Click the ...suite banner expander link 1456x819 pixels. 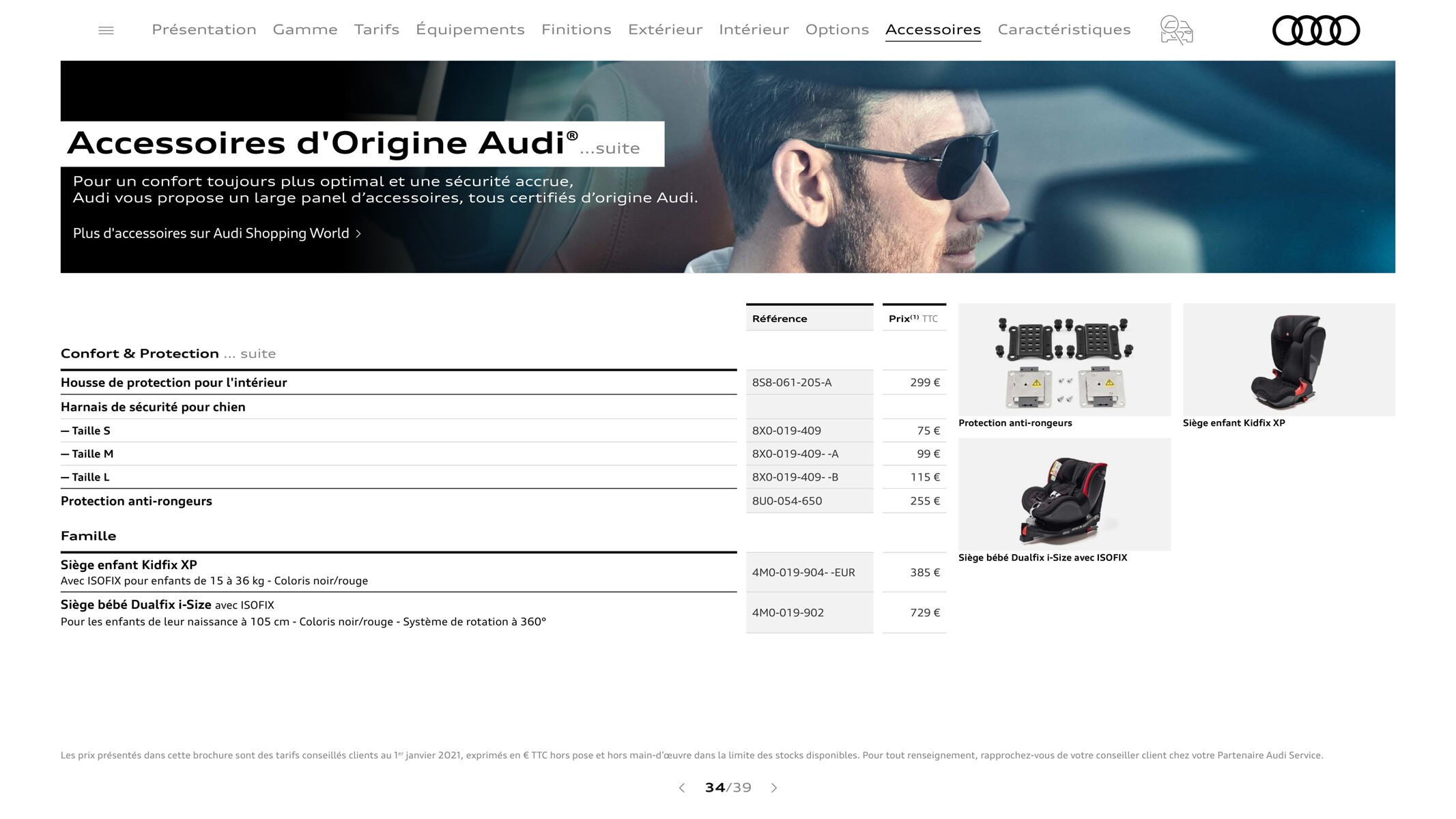pyautogui.click(x=612, y=148)
